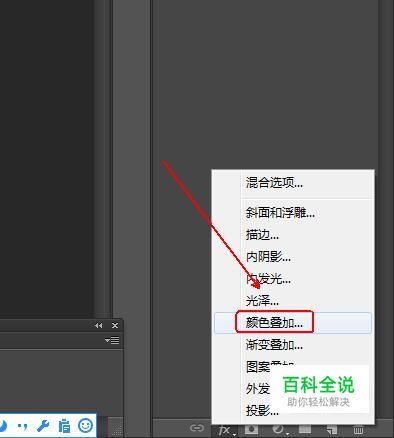This screenshot has height=438, width=394.
Task: Select the partly covered 外发光 menu entry
Action: tap(257, 389)
